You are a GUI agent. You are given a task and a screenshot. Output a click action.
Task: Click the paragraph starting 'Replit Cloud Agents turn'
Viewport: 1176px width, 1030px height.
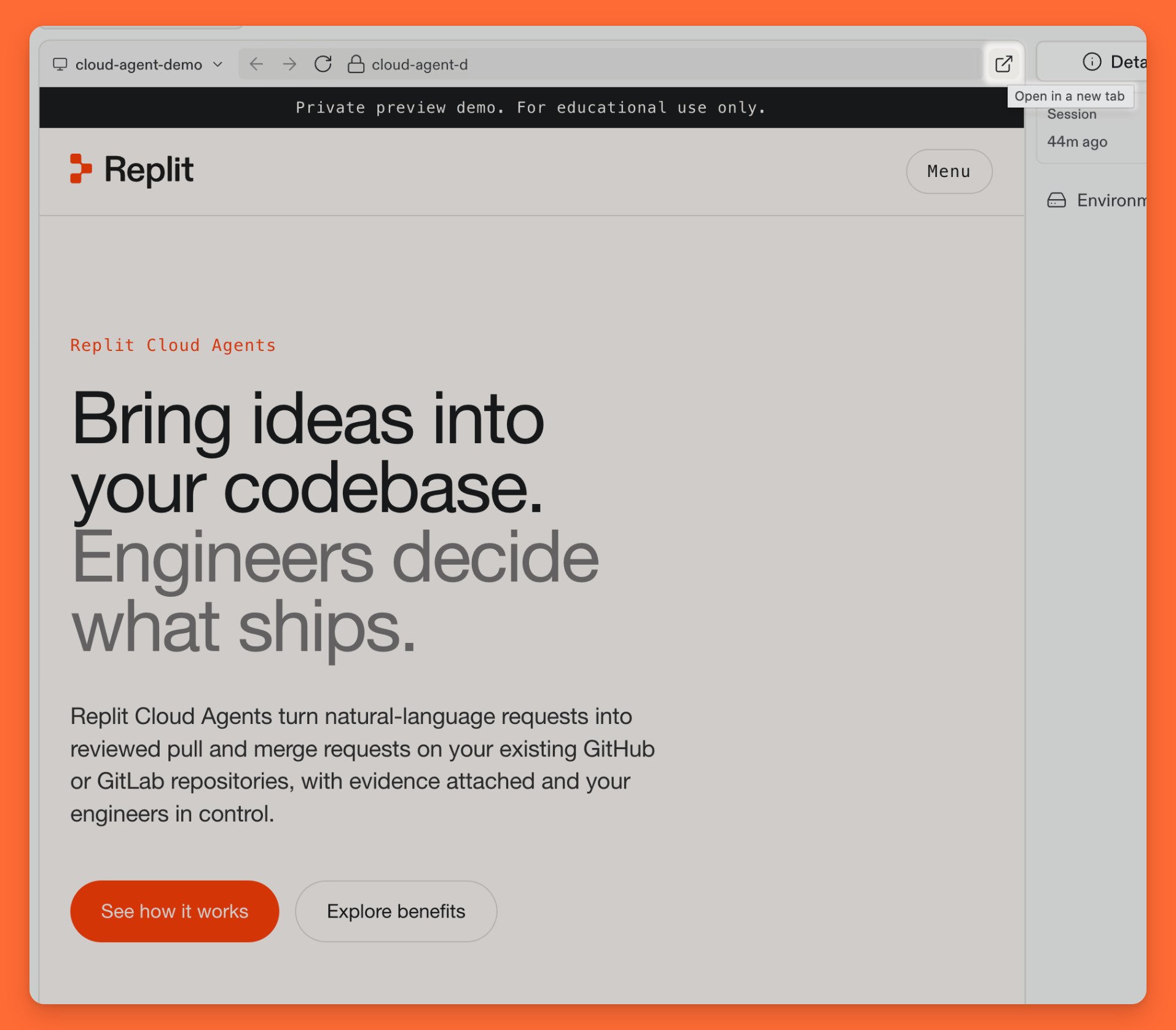pos(362,765)
